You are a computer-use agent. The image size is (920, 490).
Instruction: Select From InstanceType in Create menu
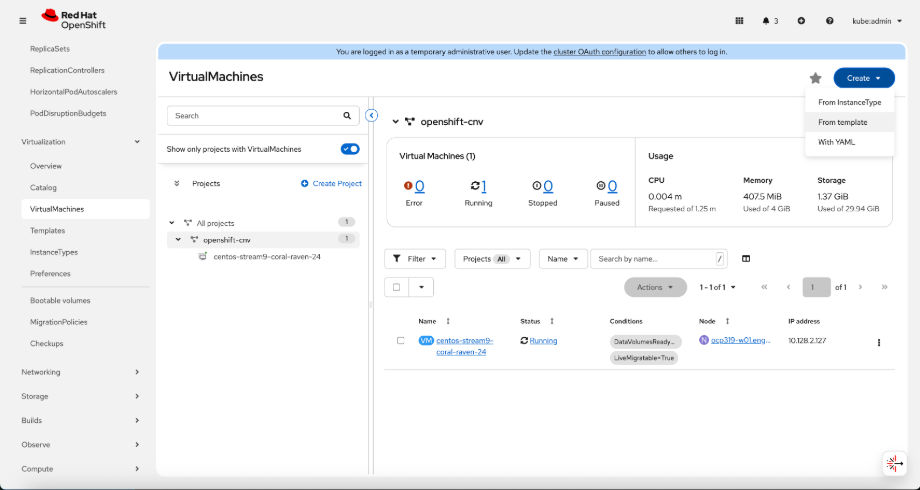point(850,102)
